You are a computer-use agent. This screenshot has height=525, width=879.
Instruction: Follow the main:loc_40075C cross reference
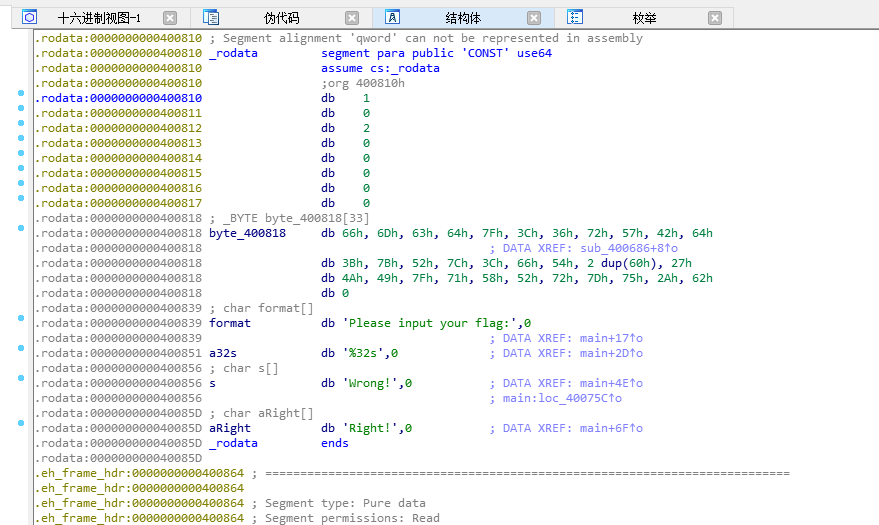point(562,398)
